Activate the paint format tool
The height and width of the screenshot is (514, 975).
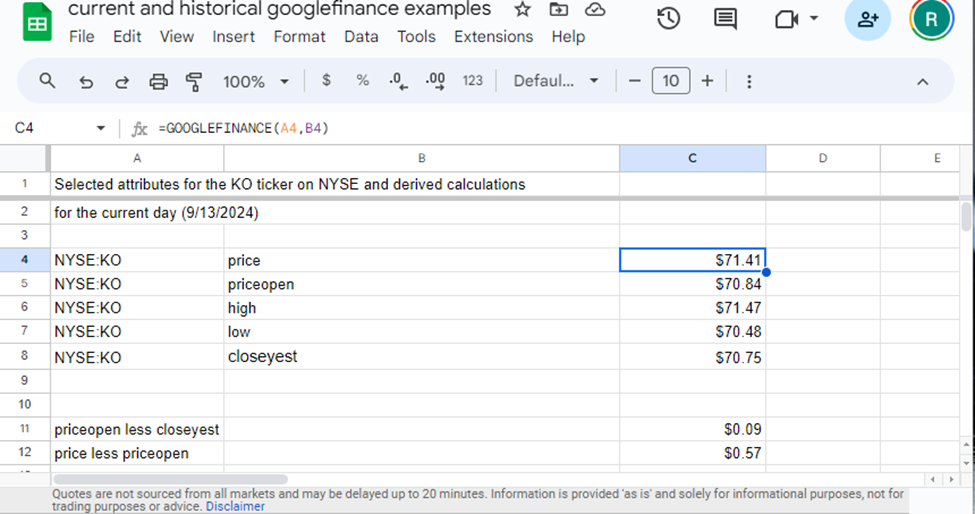tap(194, 81)
